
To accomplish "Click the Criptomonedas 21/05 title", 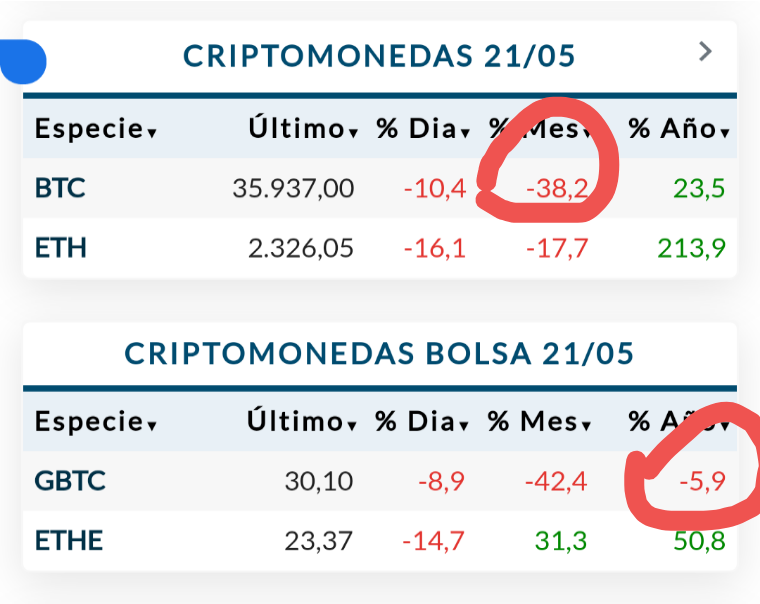I will click(x=379, y=56).
